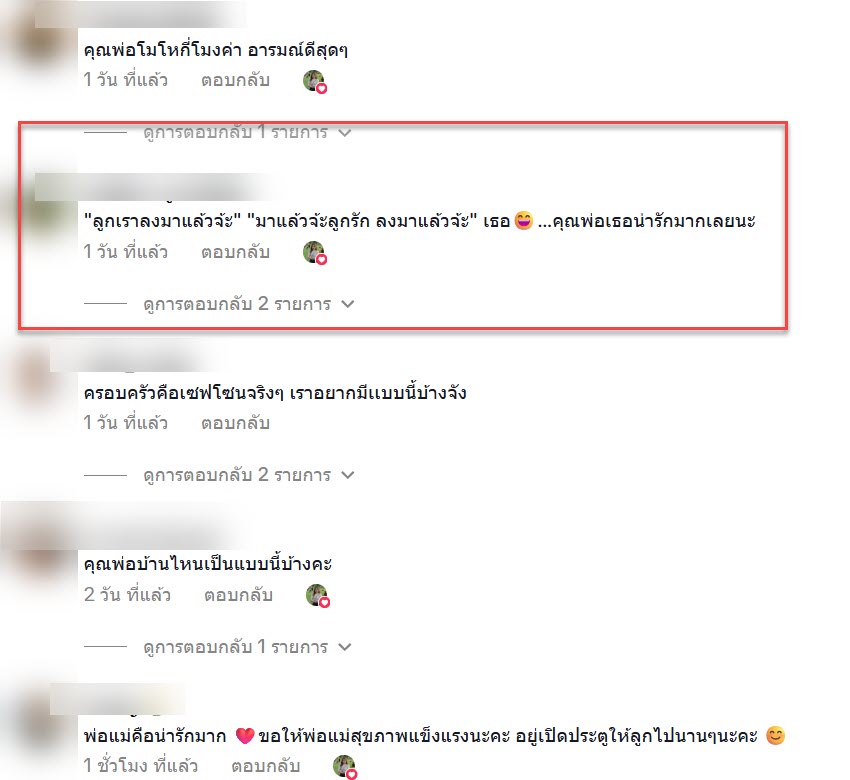Viewport: 850px width, 780px height.
Task: Expand 1 reply below the คุณพ่อโมโหกี่โมงค่า comment
Action: [247, 132]
